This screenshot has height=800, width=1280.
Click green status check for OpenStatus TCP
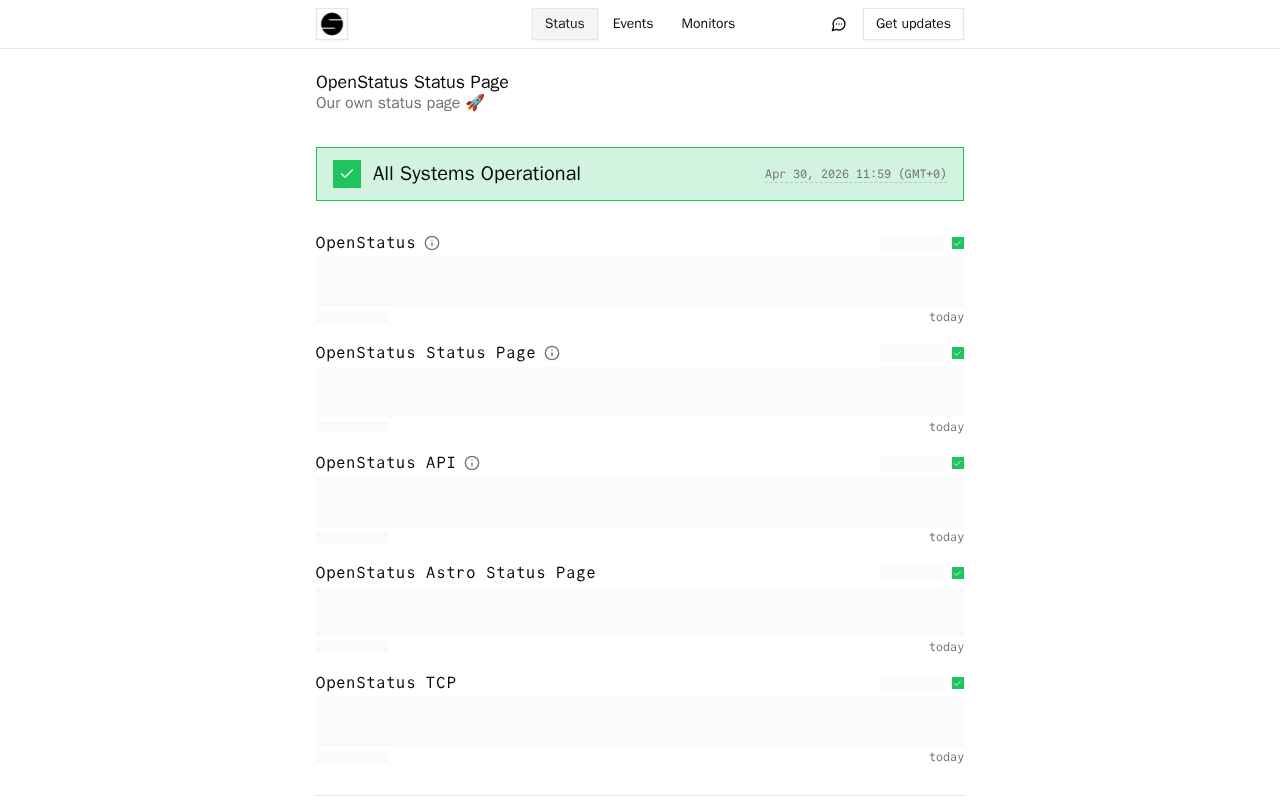(958, 683)
